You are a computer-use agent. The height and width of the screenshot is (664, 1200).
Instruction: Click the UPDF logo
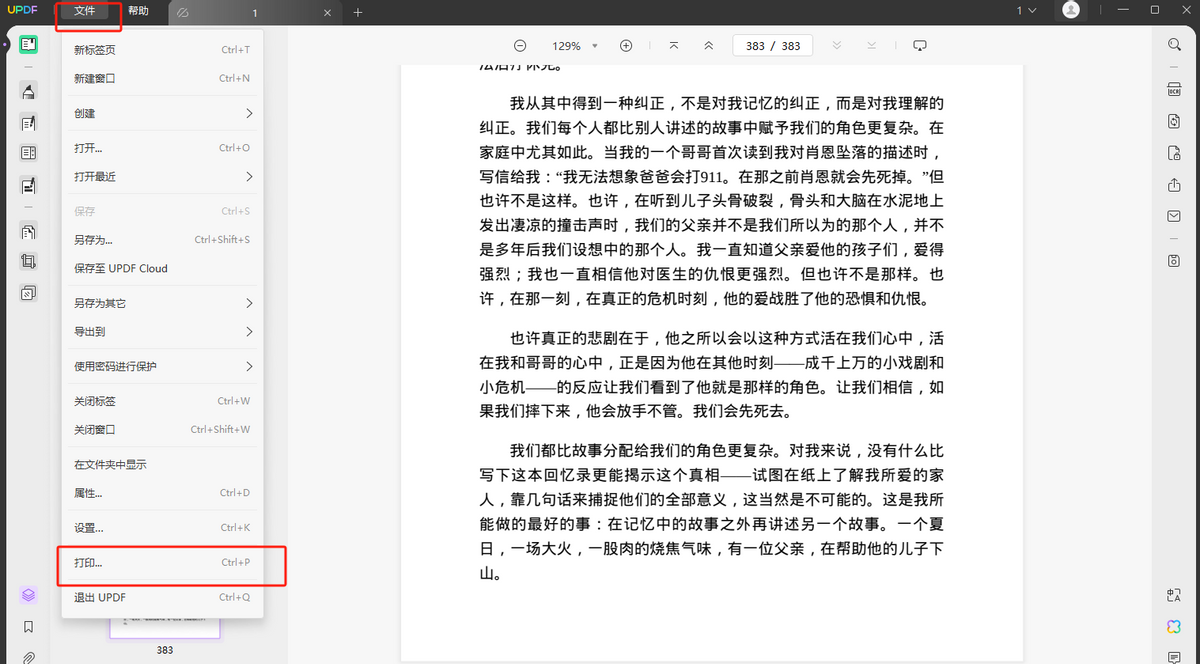[21, 10]
